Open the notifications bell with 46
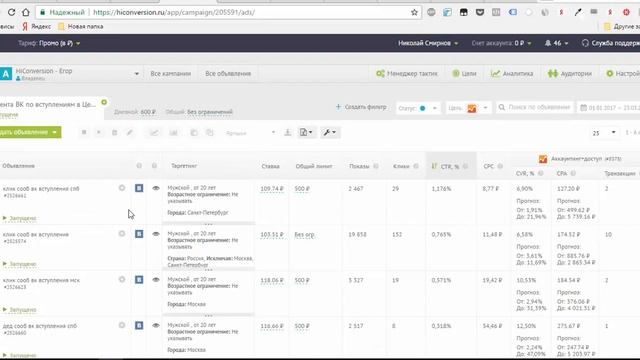Viewport: 640px width, 360px height. coord(556,43)
